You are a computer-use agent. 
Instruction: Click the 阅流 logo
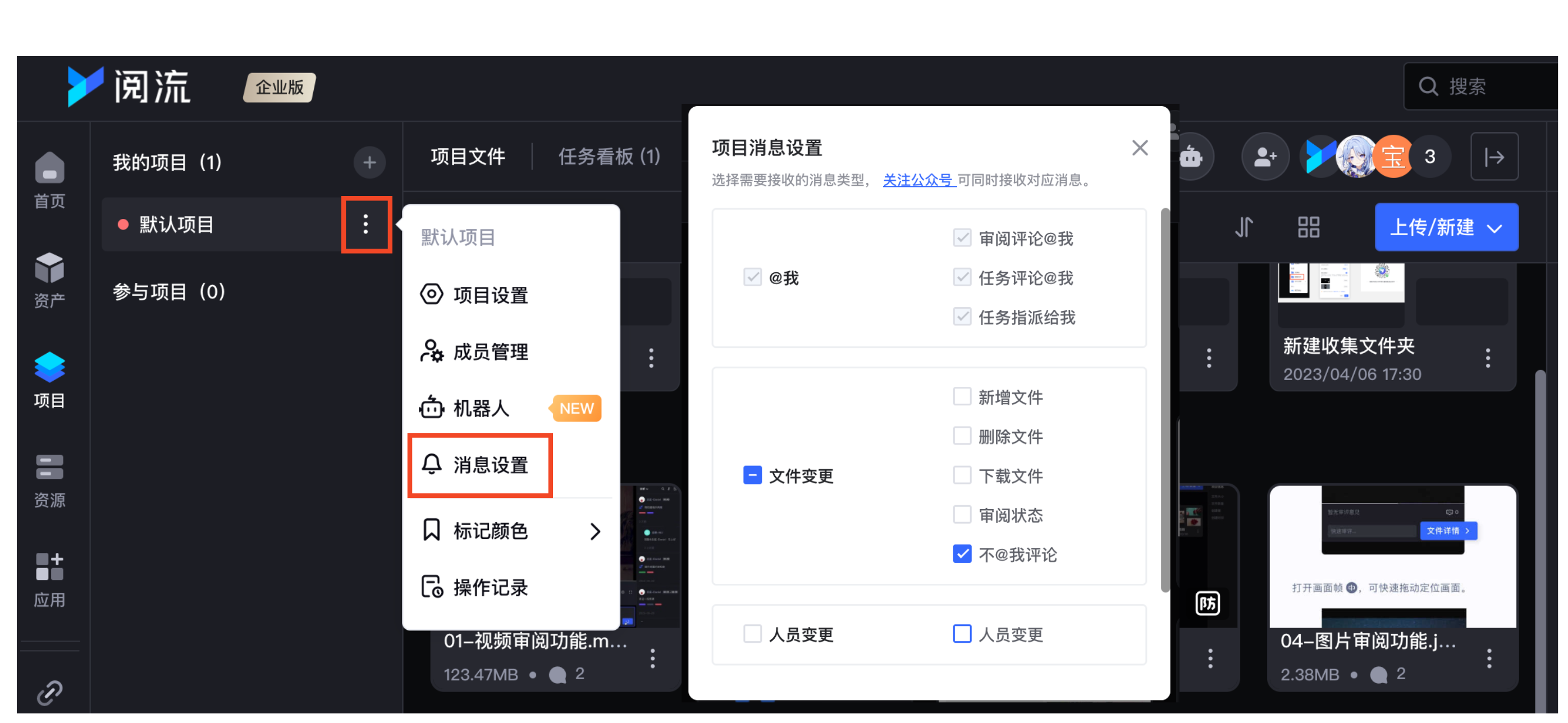(129, 86)
